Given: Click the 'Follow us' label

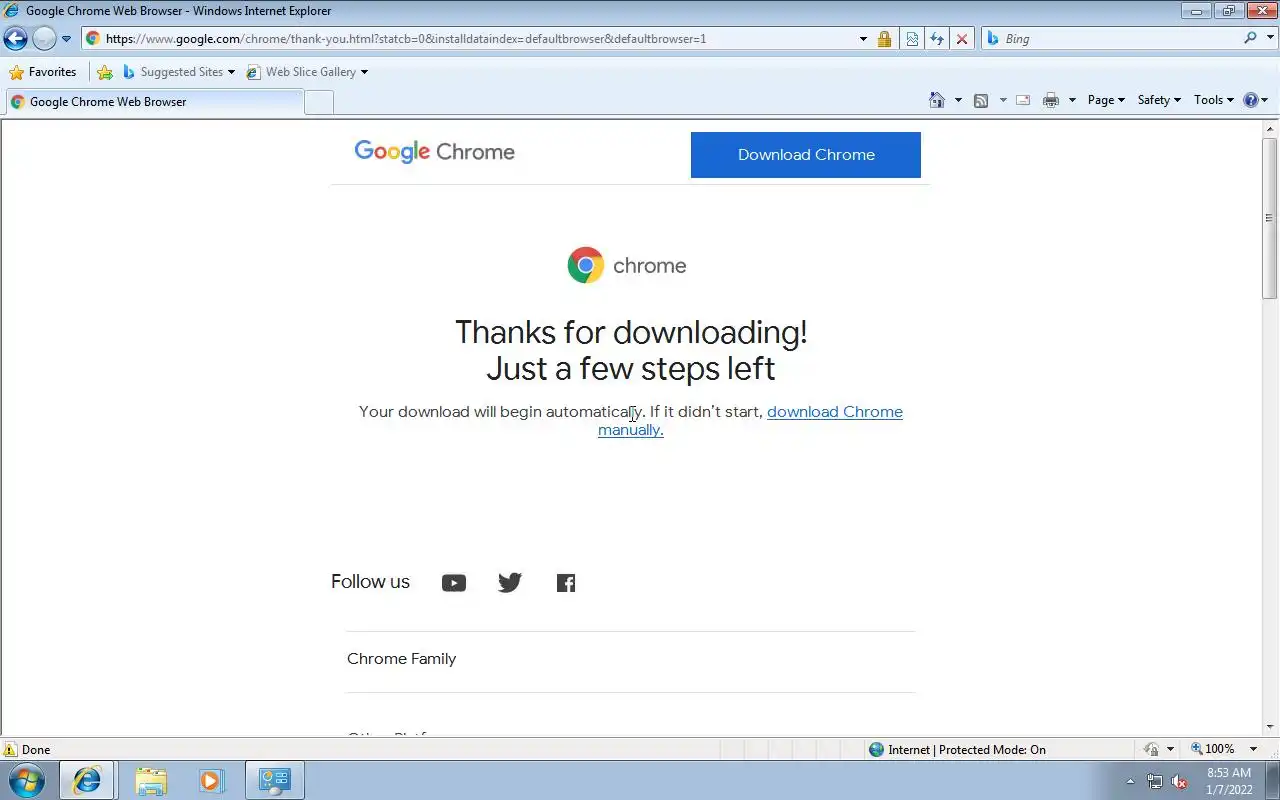Looking at the screenshot, I should pyautogui.click(x=370, y=582).
